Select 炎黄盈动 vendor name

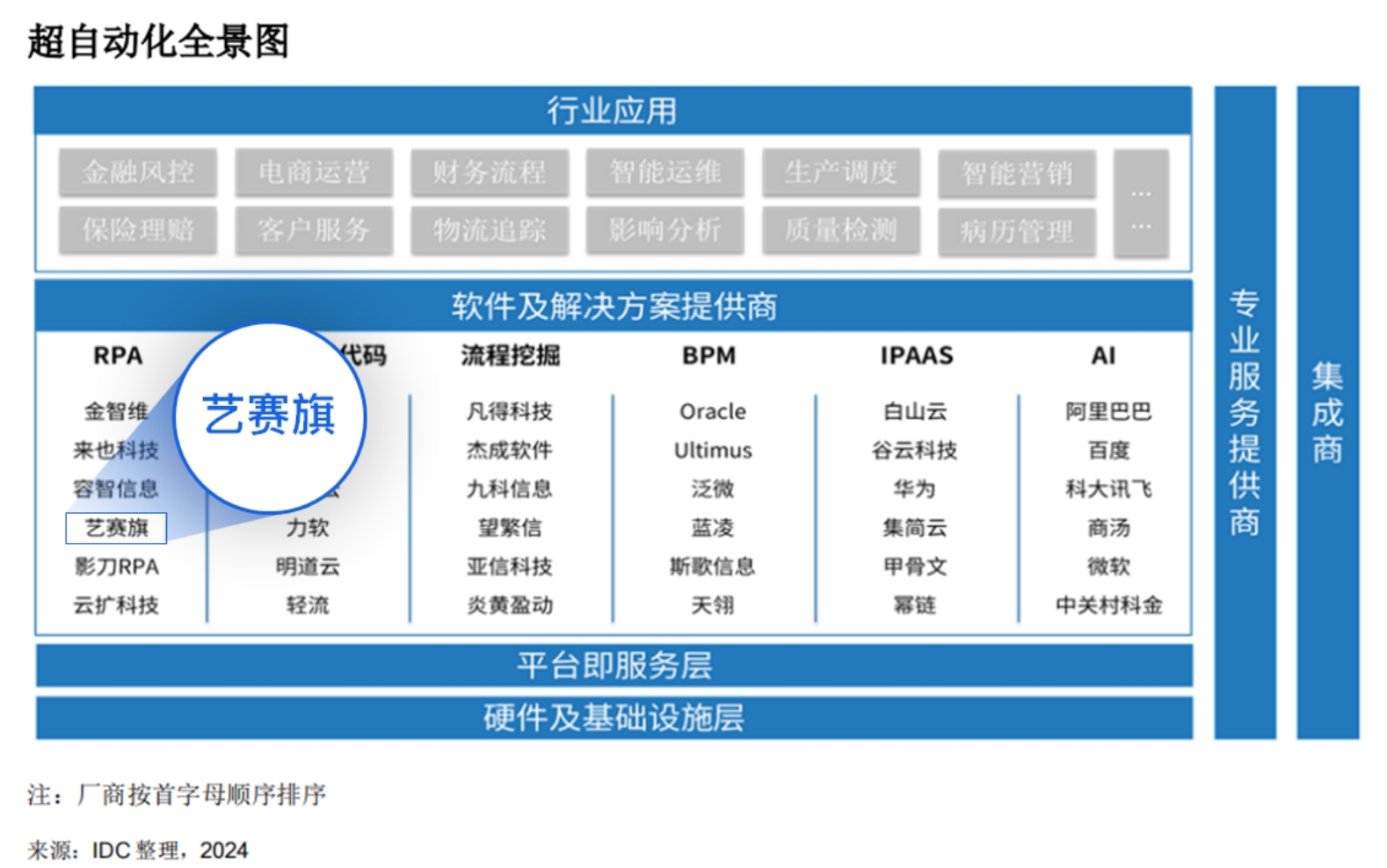[x=510, y=605]
